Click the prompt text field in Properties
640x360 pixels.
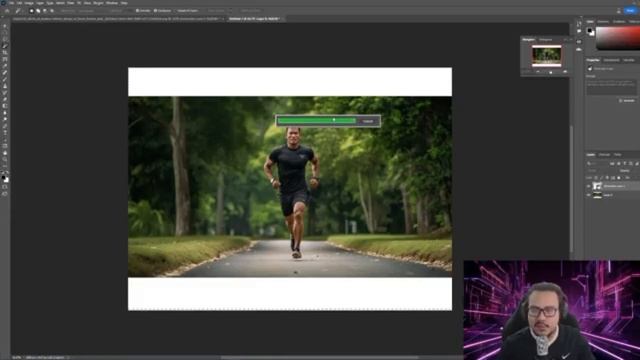tap(611, 87)
